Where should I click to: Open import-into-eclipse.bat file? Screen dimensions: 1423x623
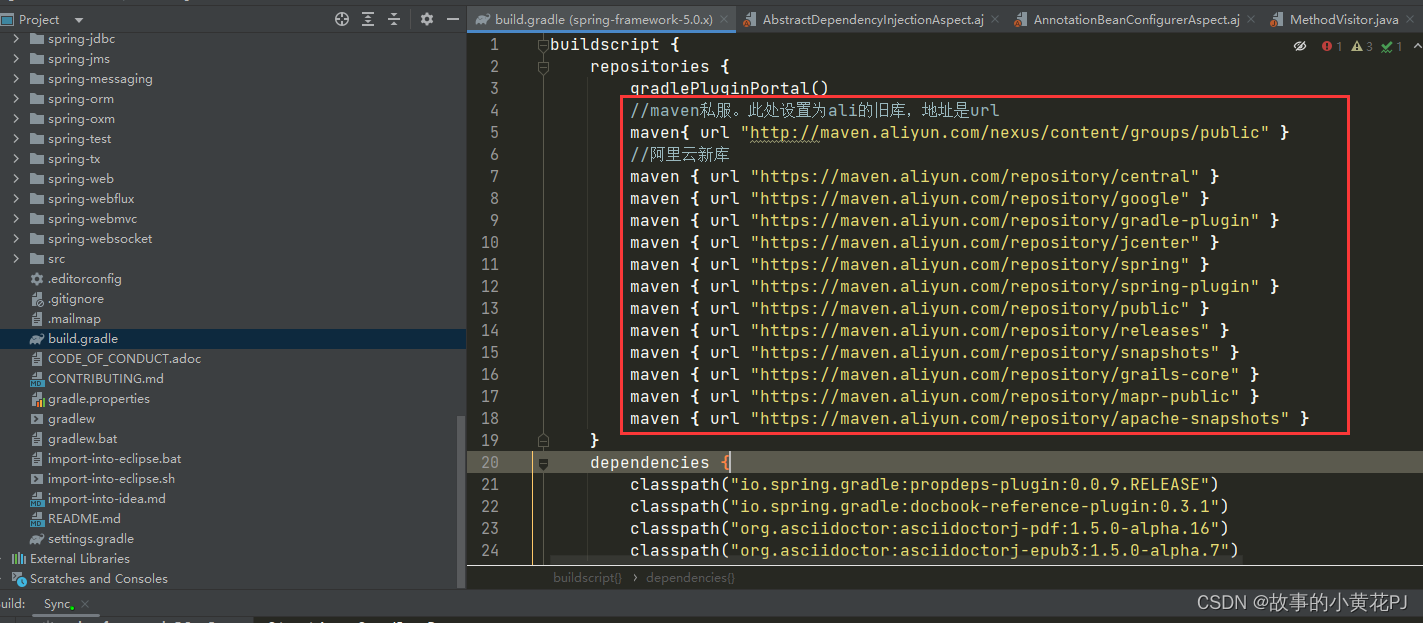tap(115, 459)
